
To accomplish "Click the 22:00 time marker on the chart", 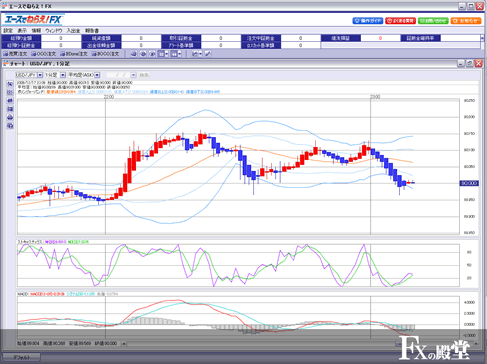I will point(109,97).
